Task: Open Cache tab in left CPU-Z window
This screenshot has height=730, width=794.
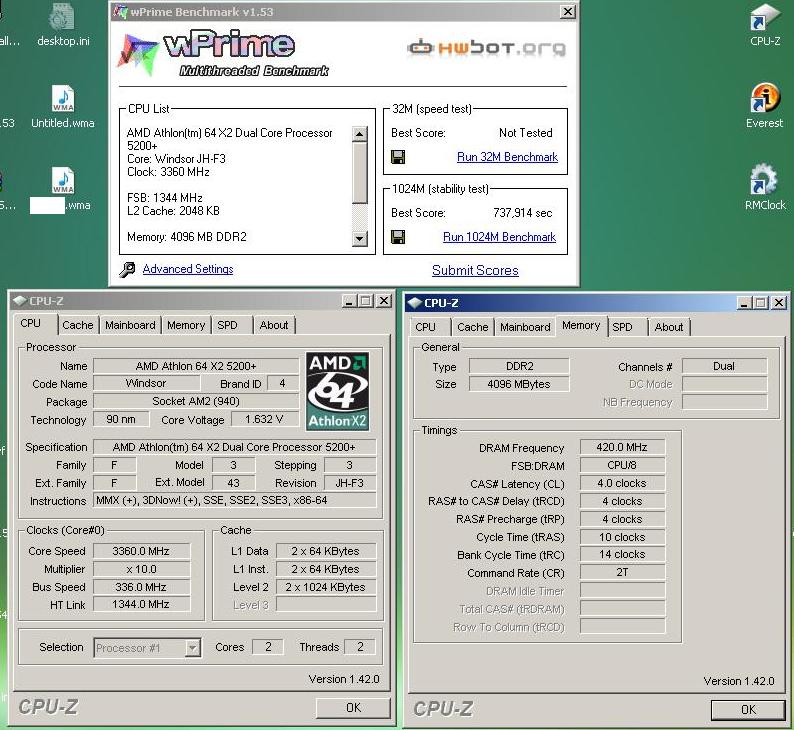Action: coord(77,325)
